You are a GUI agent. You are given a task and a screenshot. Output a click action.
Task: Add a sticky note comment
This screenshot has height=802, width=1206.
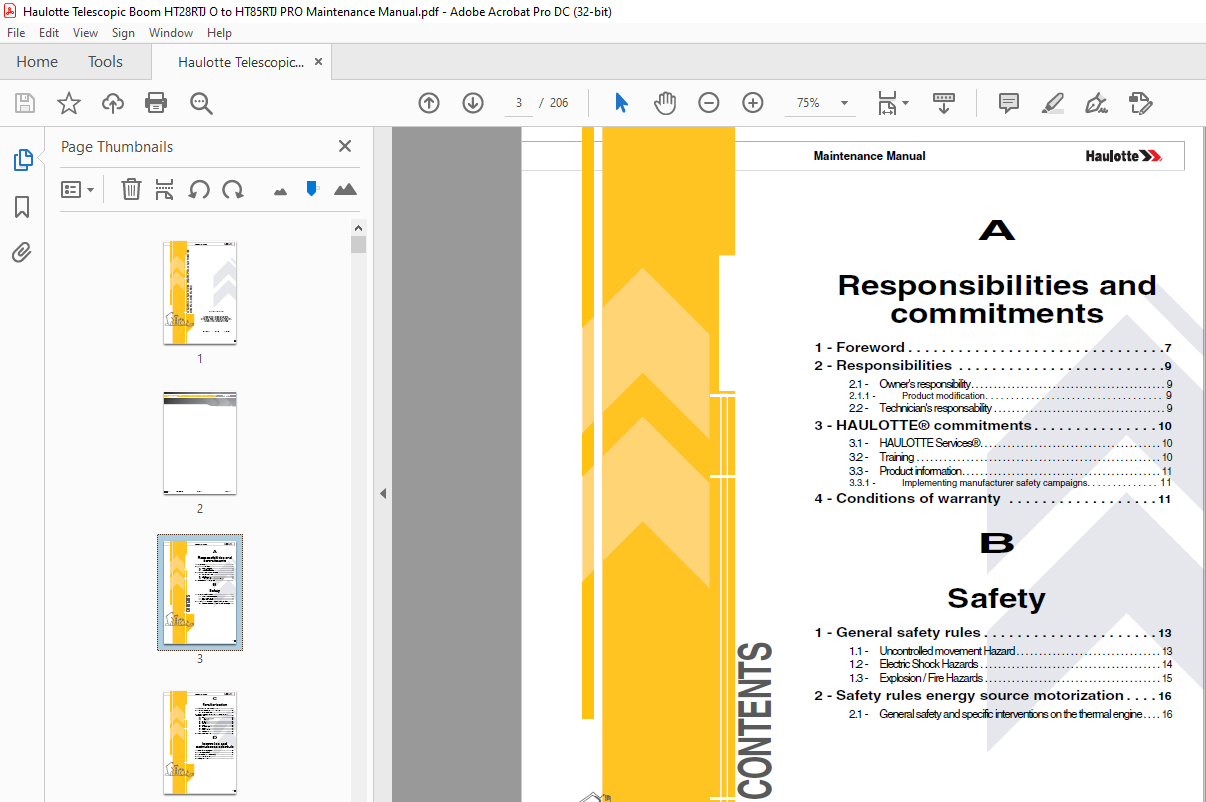pos(1009,103)
